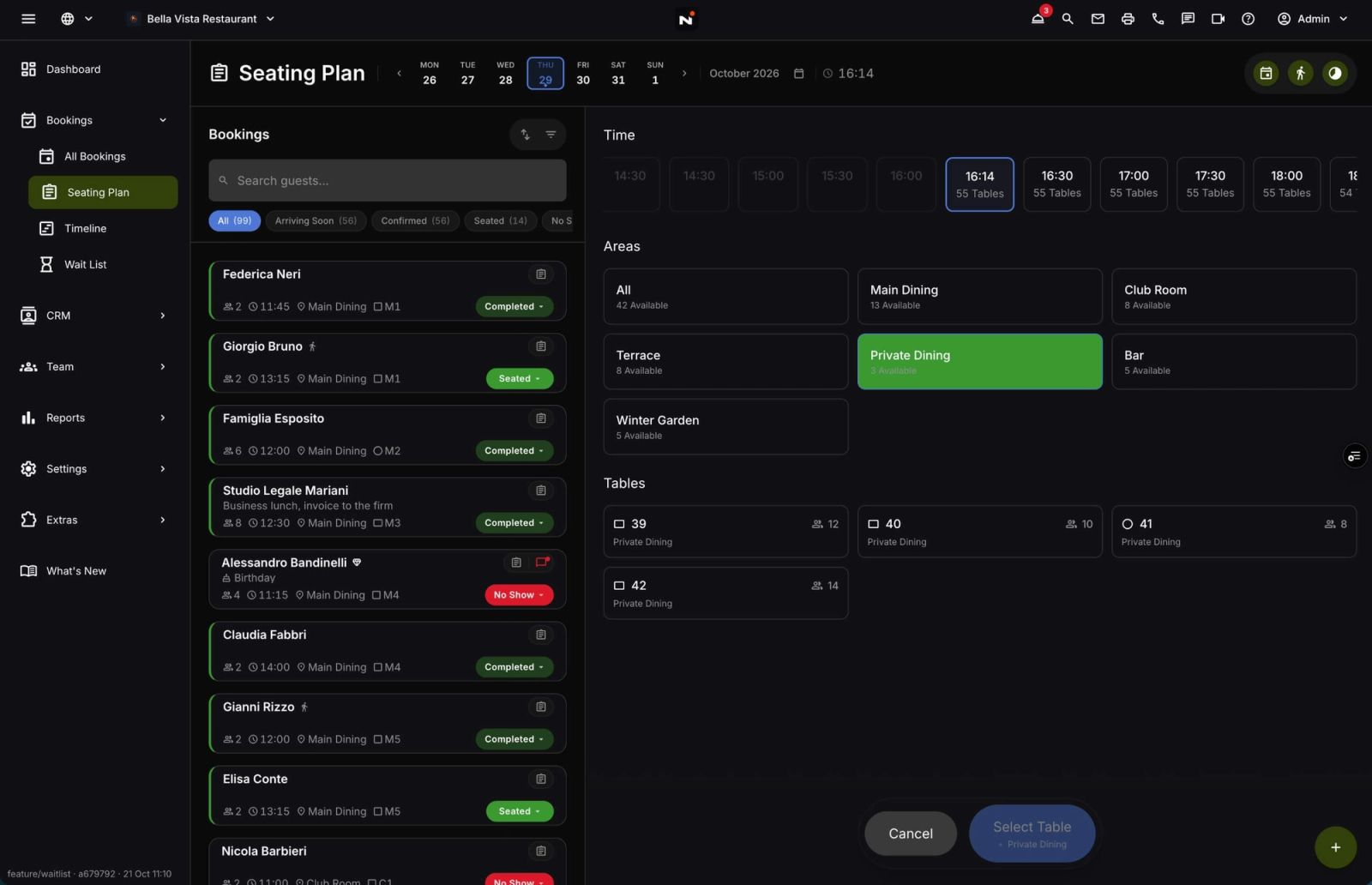Select the Confirmed (56) filter chip
This screenshot has width=1372, height=885.
(x=415, y=221)
